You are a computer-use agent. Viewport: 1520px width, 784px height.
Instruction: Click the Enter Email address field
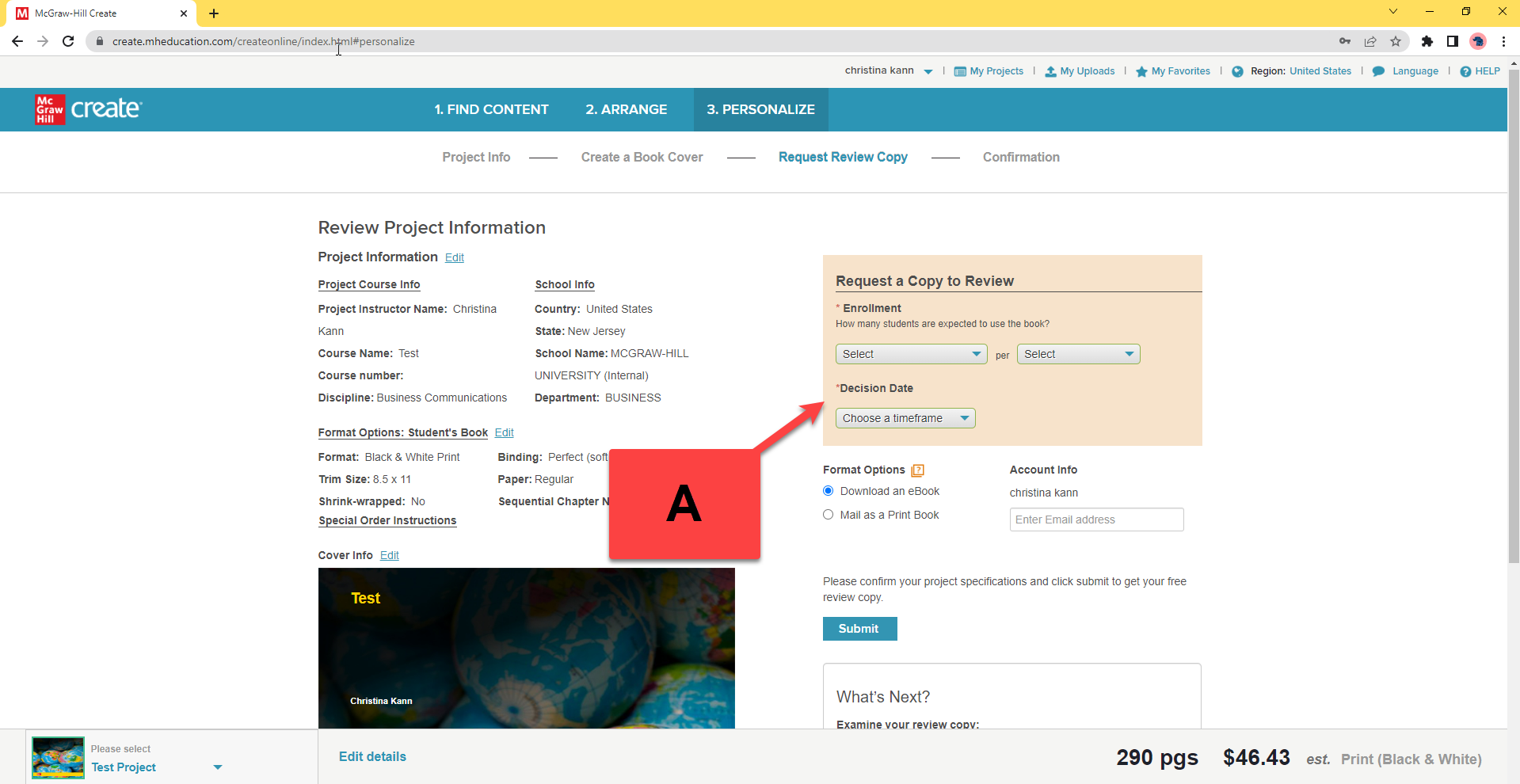pos(1096,519)
